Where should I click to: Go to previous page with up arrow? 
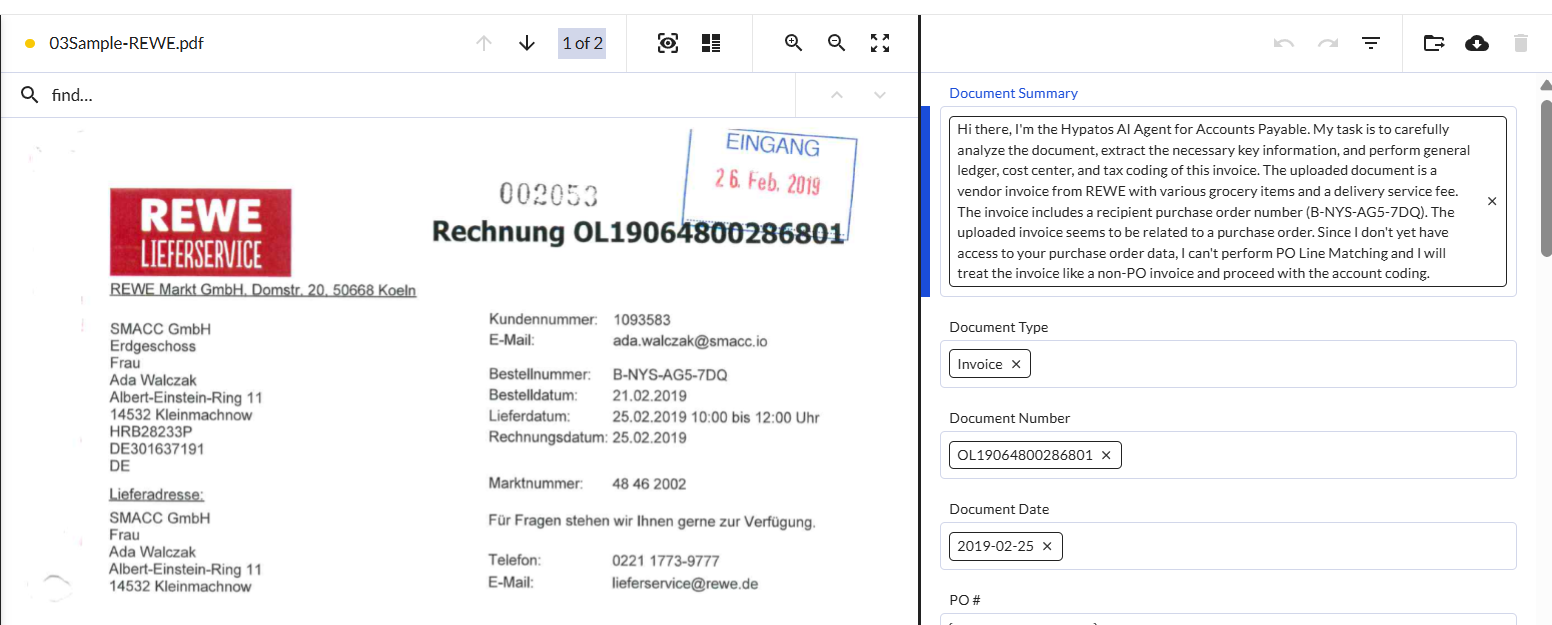484,43
